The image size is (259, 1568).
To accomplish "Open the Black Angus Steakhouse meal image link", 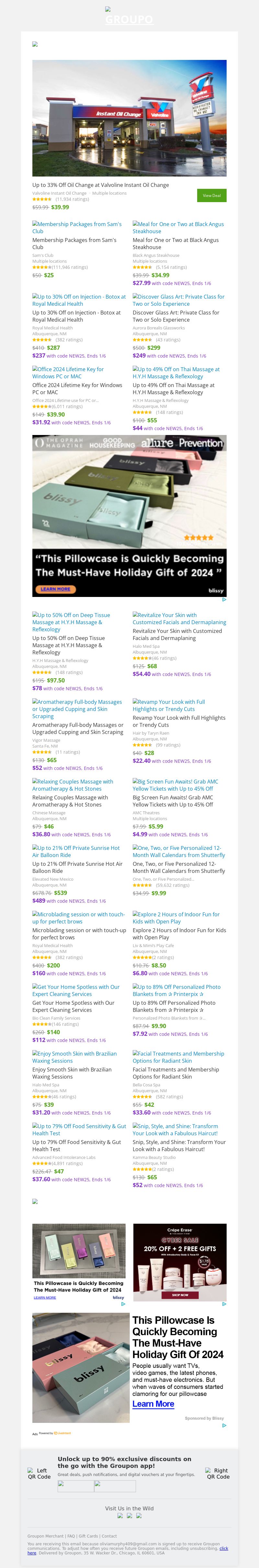I will [x=178, y=228].
